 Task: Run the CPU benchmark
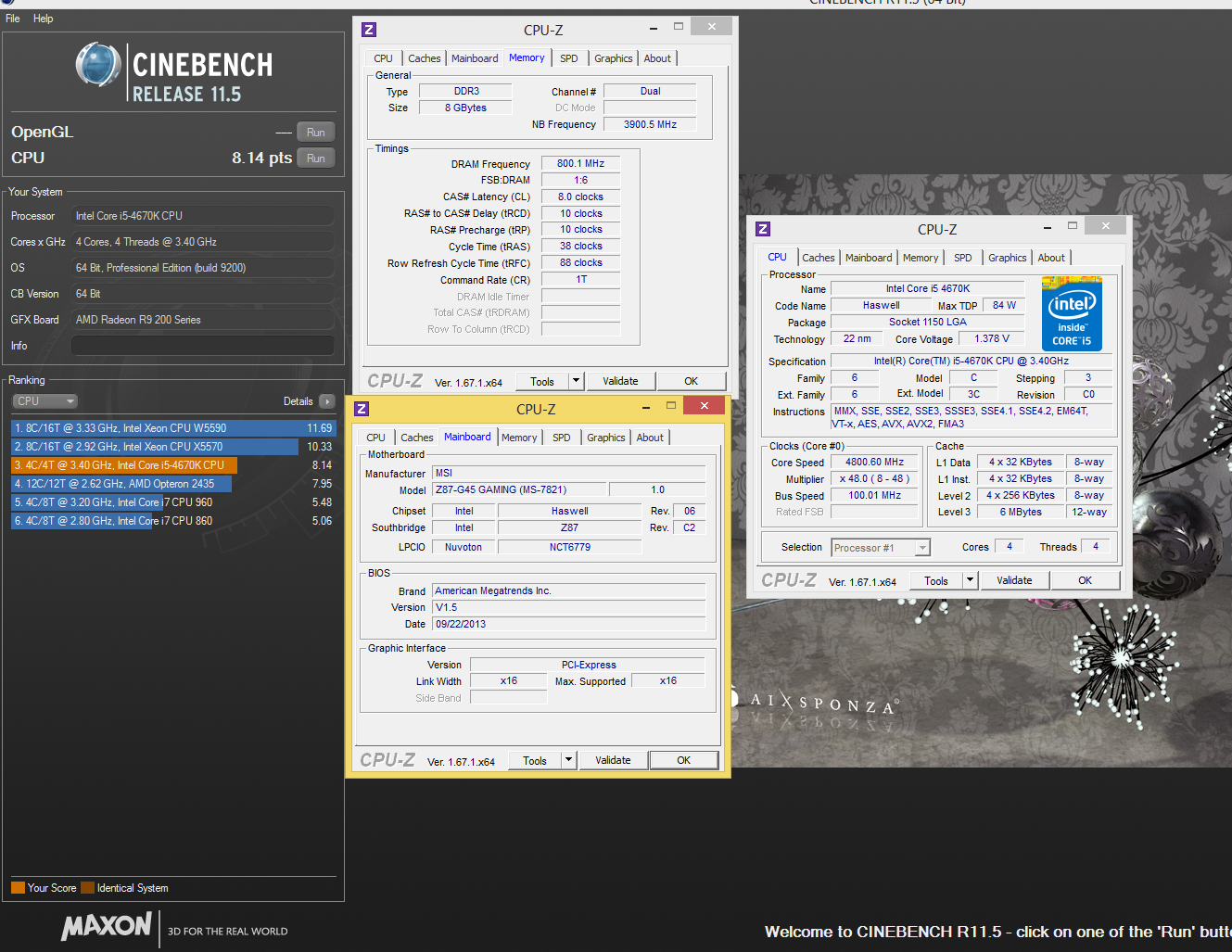315,159
